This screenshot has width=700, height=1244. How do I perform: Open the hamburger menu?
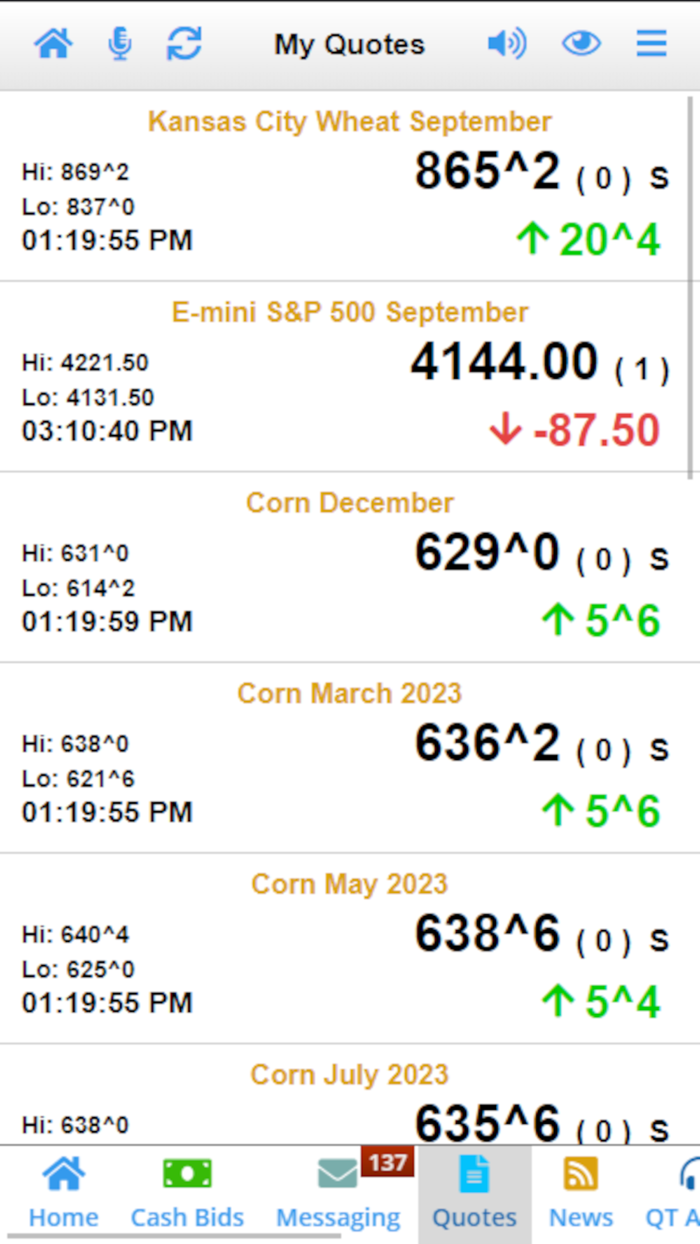click(651, 43)
